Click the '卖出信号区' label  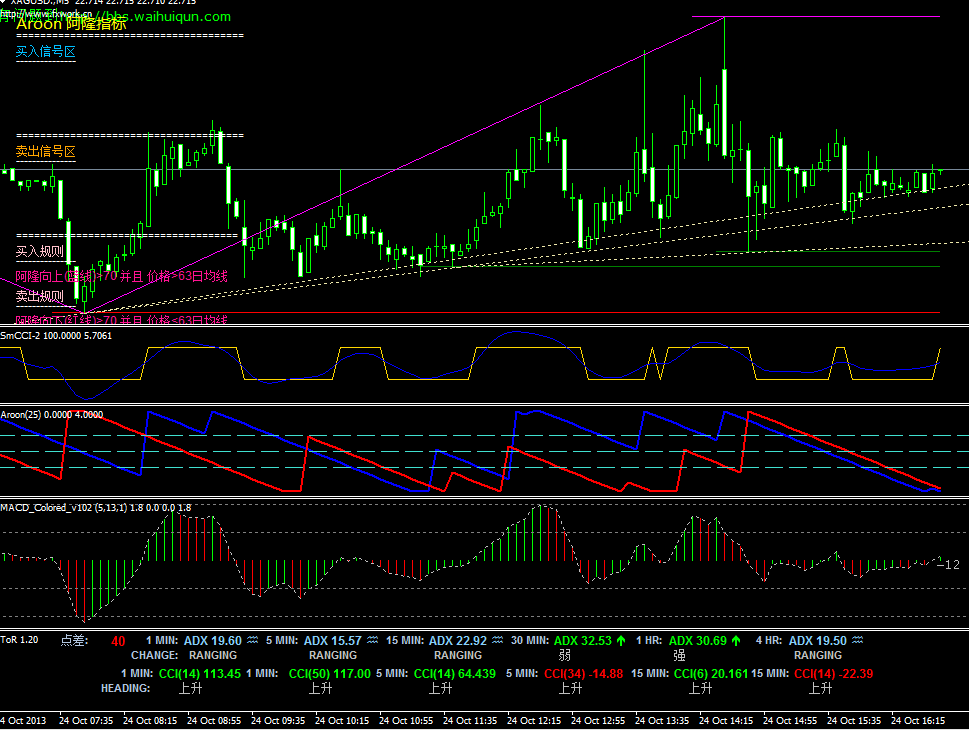(x=46, y=151)
